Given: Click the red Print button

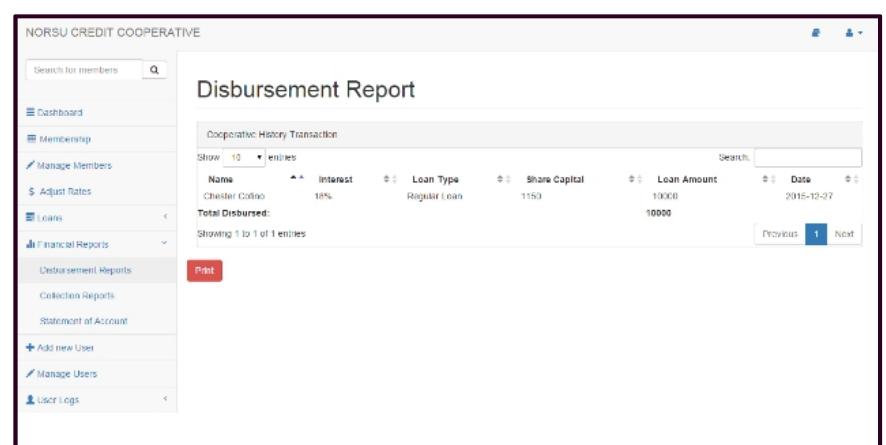Looking at the screenshot, I should [x=205, y=271].
